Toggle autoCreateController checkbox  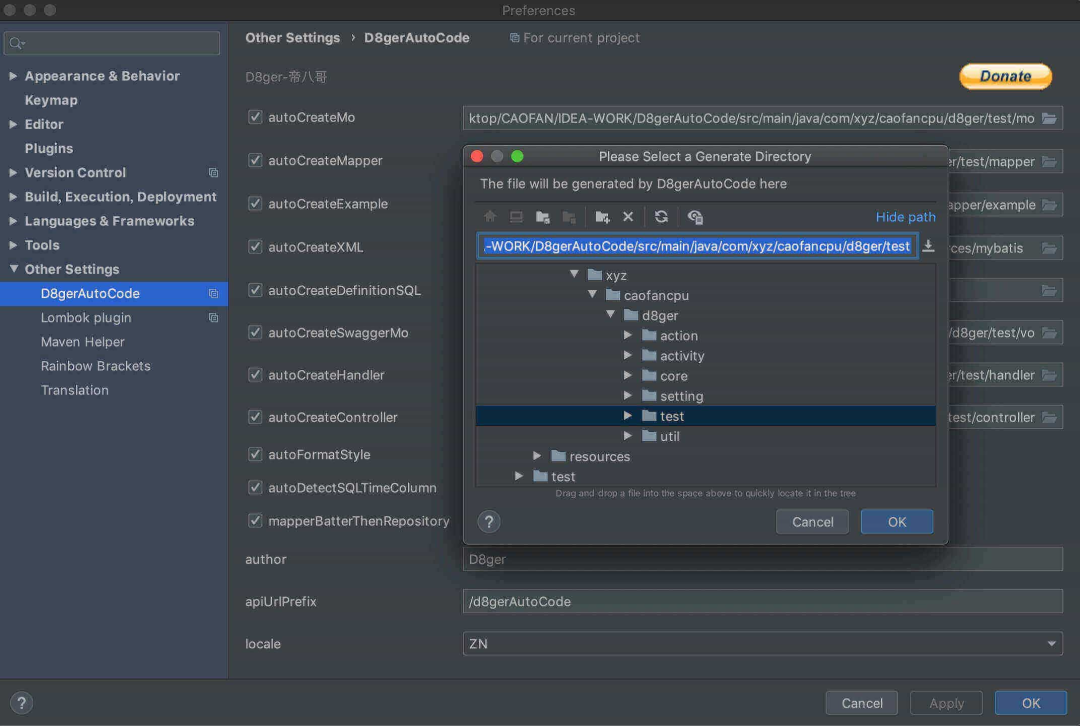(x=255, y=417)
